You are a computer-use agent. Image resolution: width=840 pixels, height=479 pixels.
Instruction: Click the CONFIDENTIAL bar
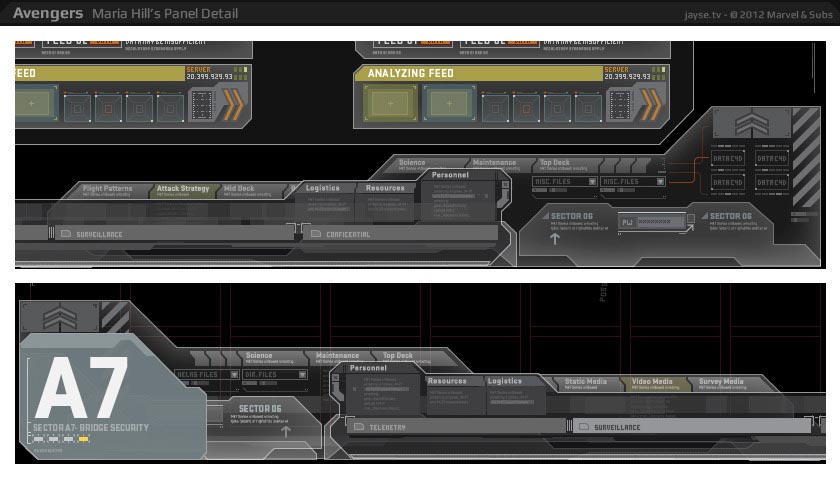tap(401, 234)
